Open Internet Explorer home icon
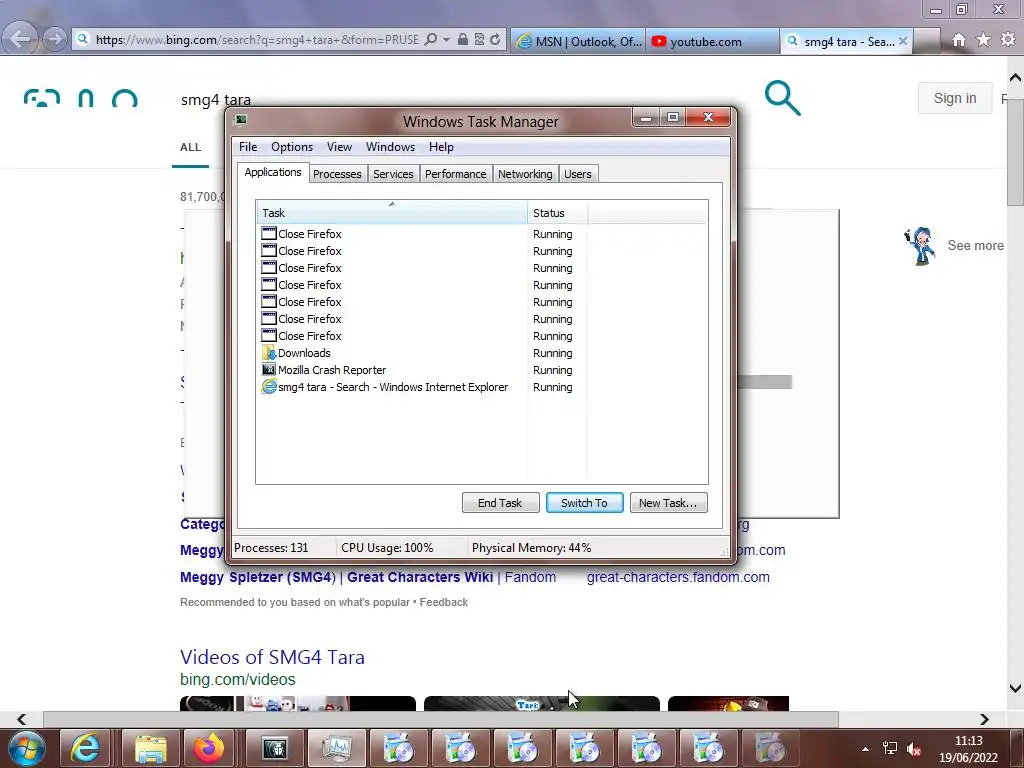This screenshot has width=1024, height=768. [x=958, y=40]
